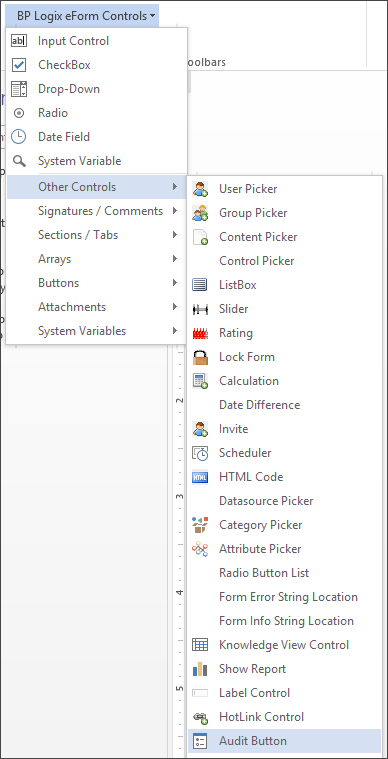Click the CheckBox text label
The image size is (388, 759).
click(x=64, y=65)
